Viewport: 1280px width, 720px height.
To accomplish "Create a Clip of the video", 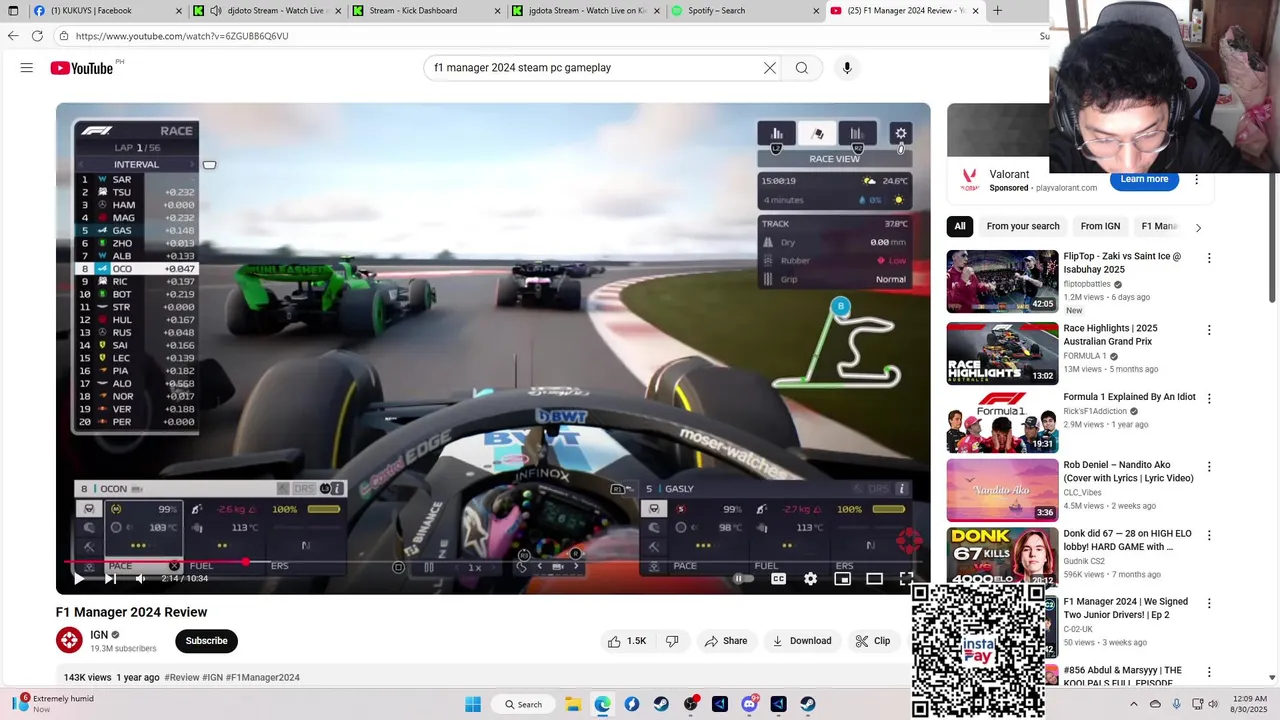I will click(x=872, y=641).
